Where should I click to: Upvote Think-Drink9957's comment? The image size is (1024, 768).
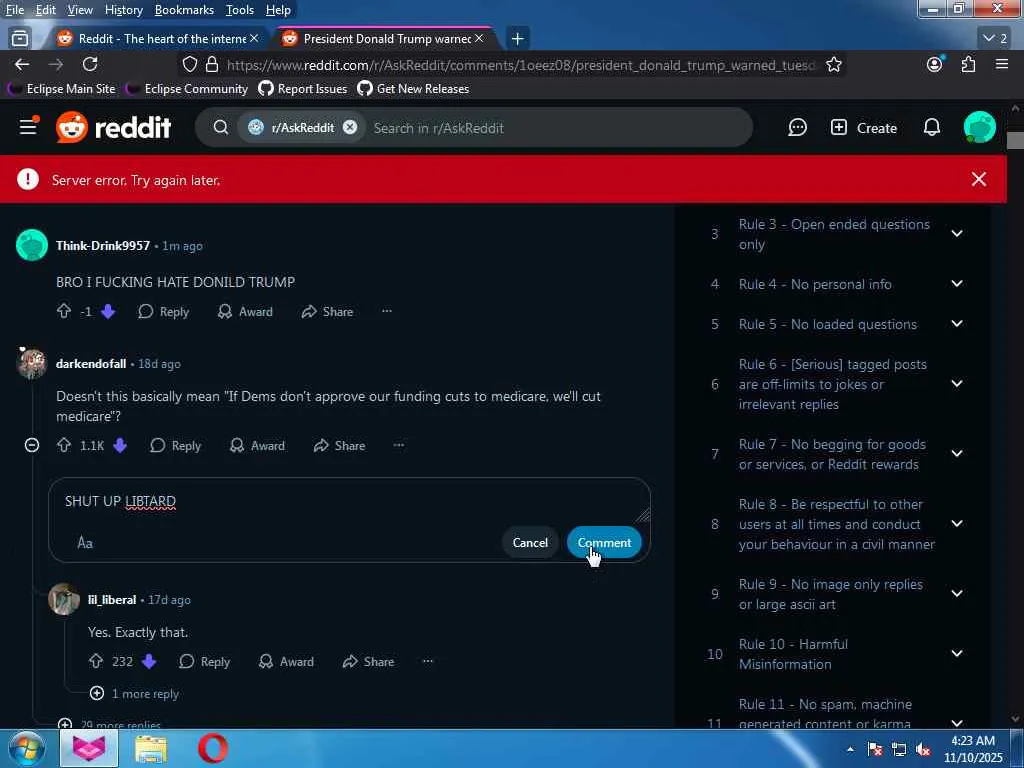coord(64,312)
